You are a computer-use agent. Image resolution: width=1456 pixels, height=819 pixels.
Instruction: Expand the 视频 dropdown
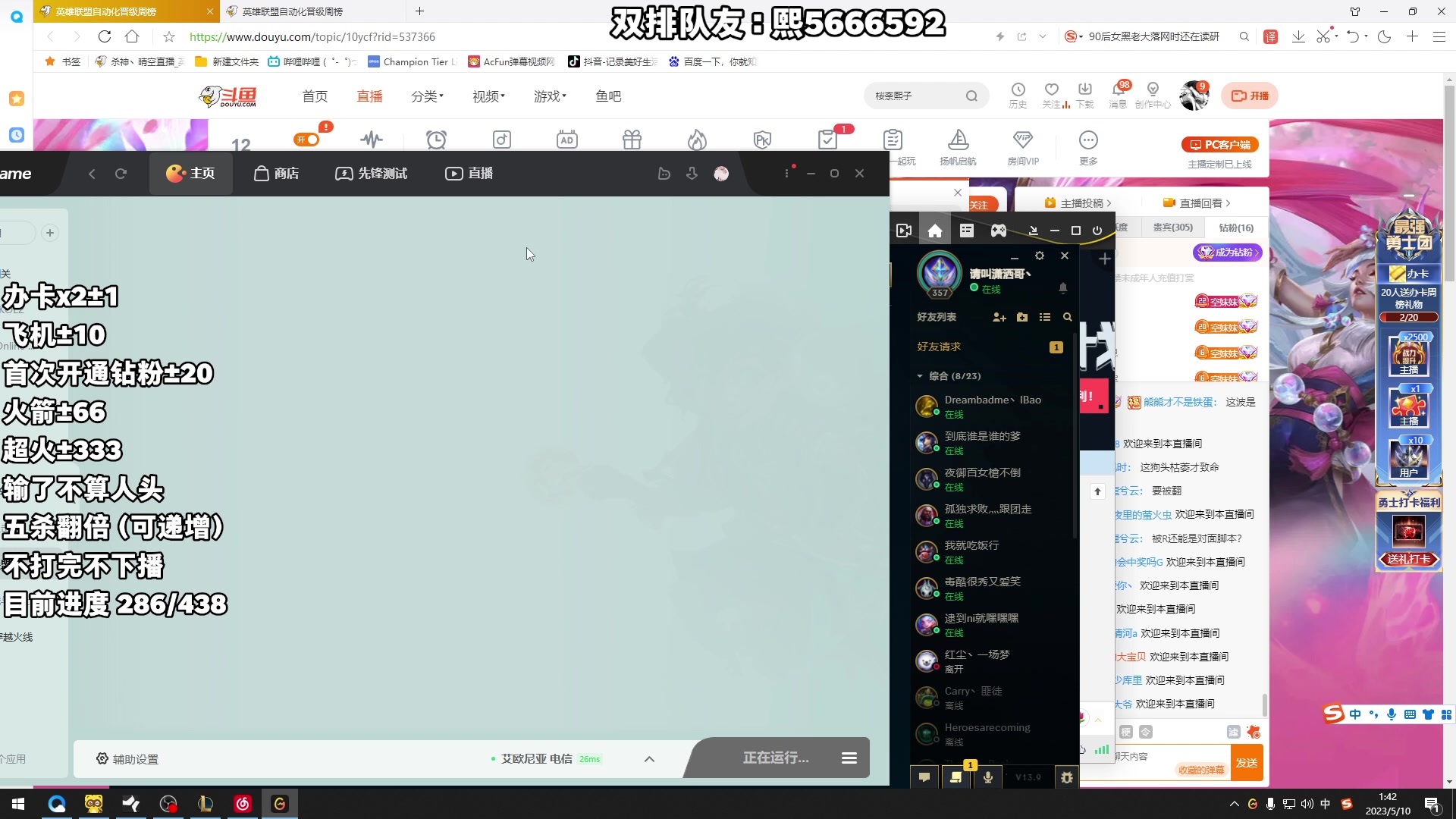pyautogui.click(x=488, y=96)
